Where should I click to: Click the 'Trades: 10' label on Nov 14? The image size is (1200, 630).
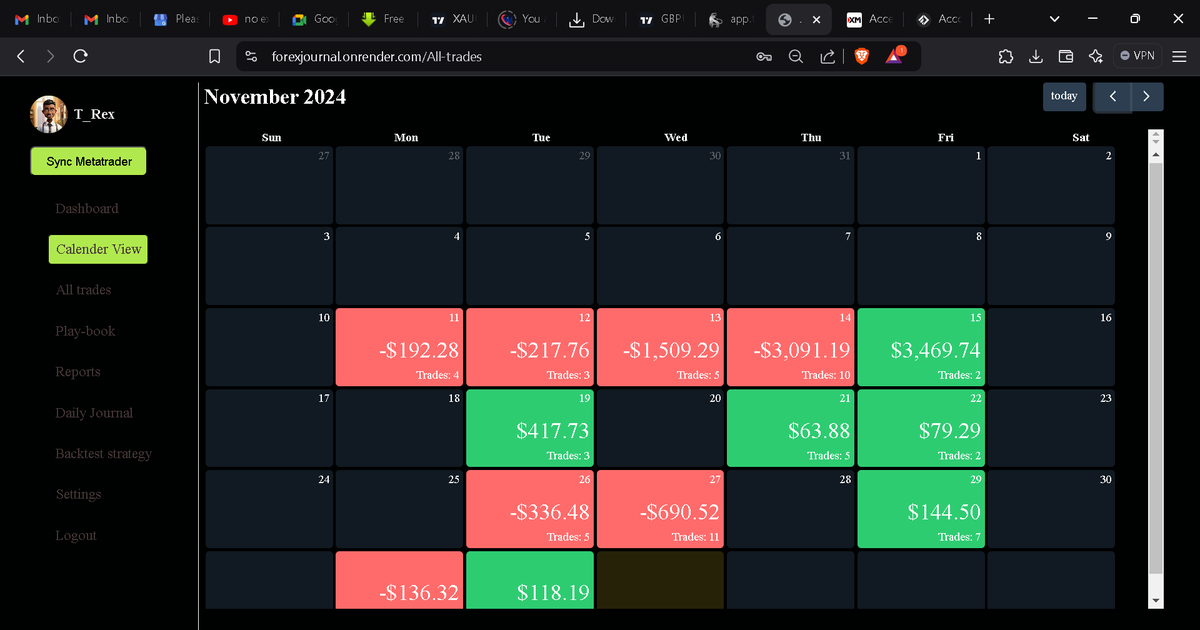coord(825,375)
